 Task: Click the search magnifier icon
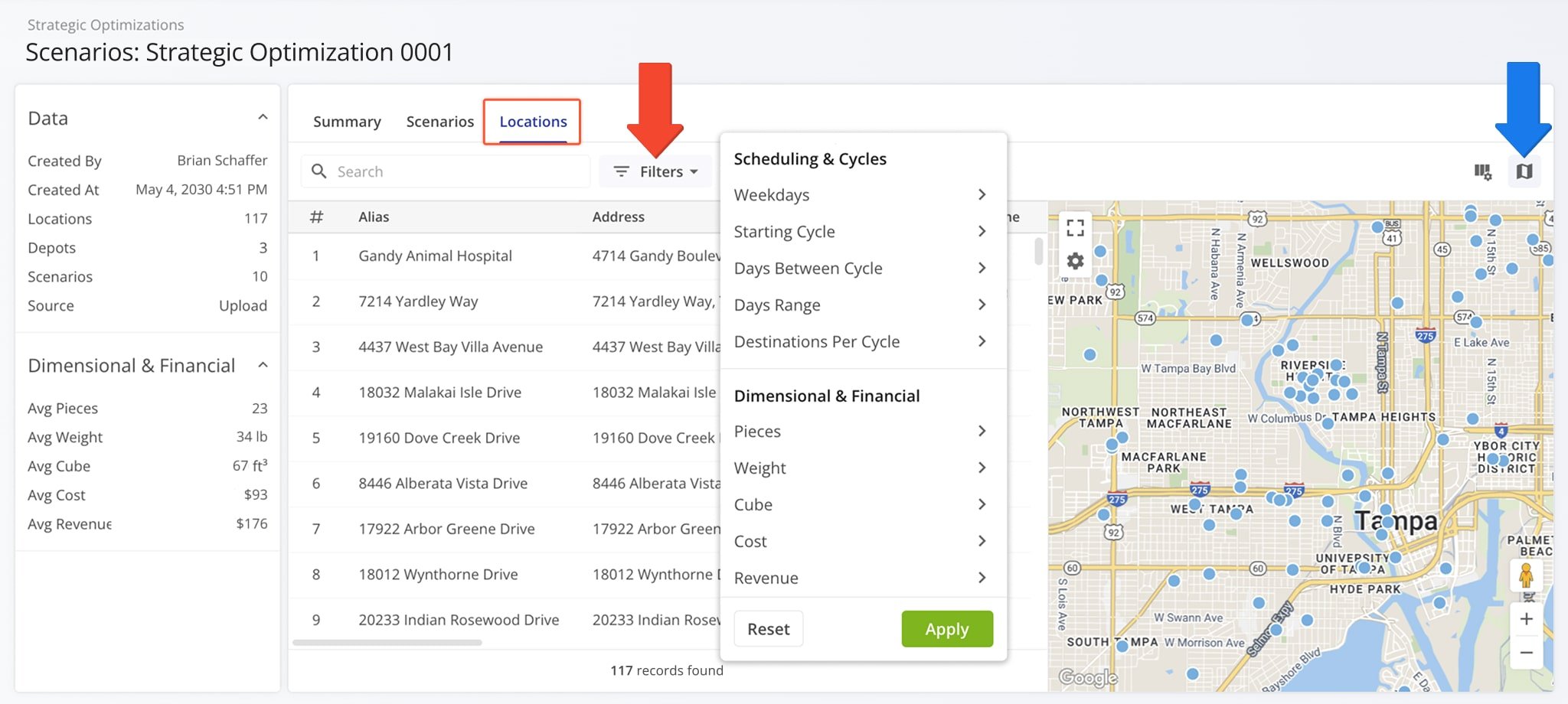tap(319, 171)
